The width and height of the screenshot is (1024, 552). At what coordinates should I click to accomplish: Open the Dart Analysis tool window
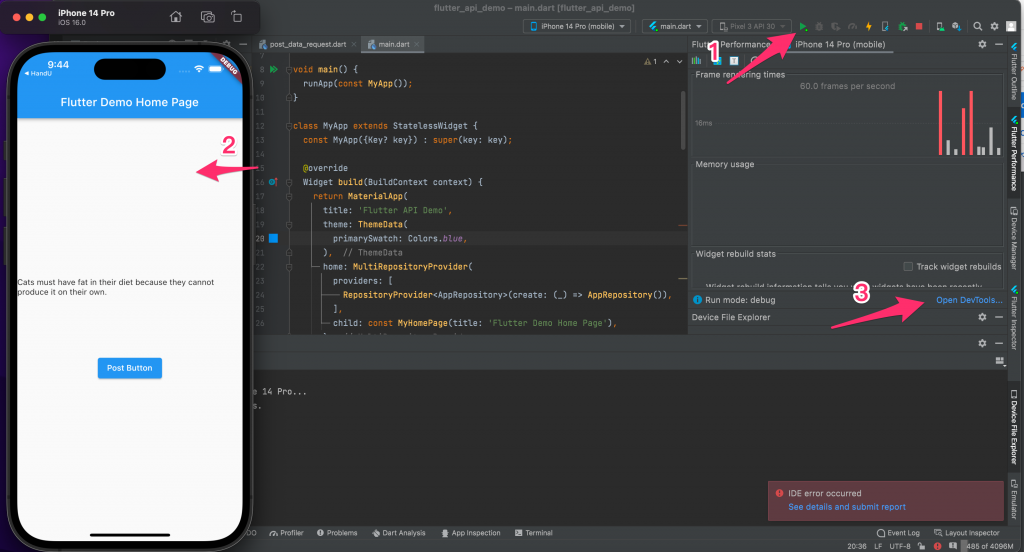[x=398, y=533]
